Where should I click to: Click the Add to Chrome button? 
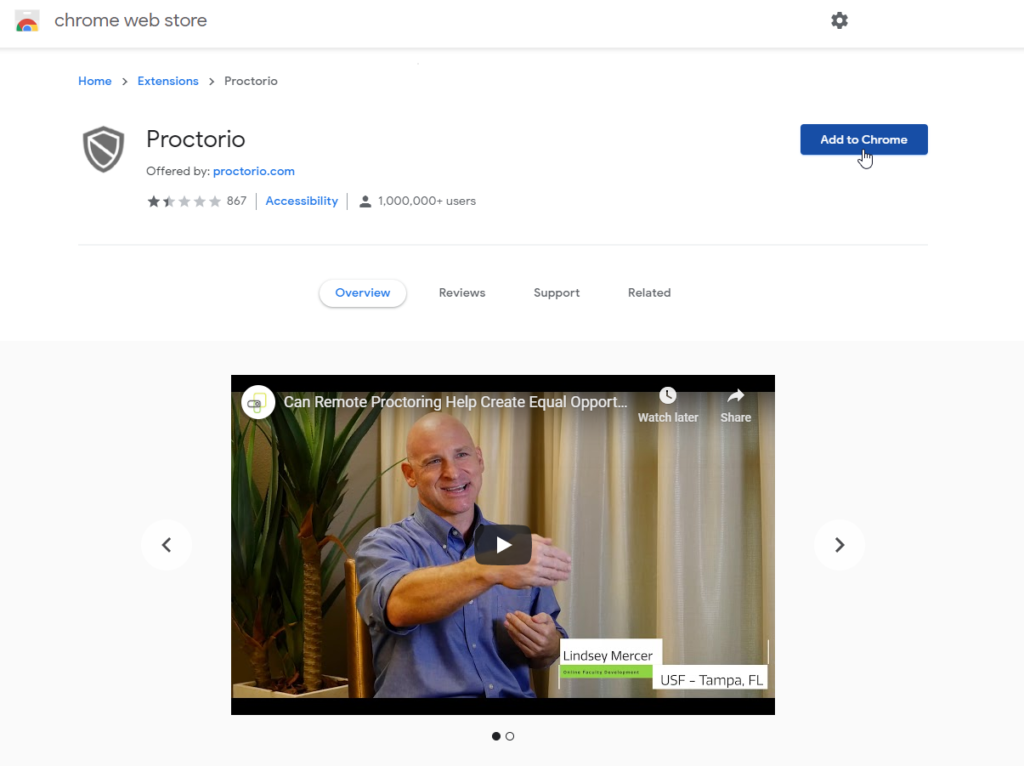(x=863, y=139)
